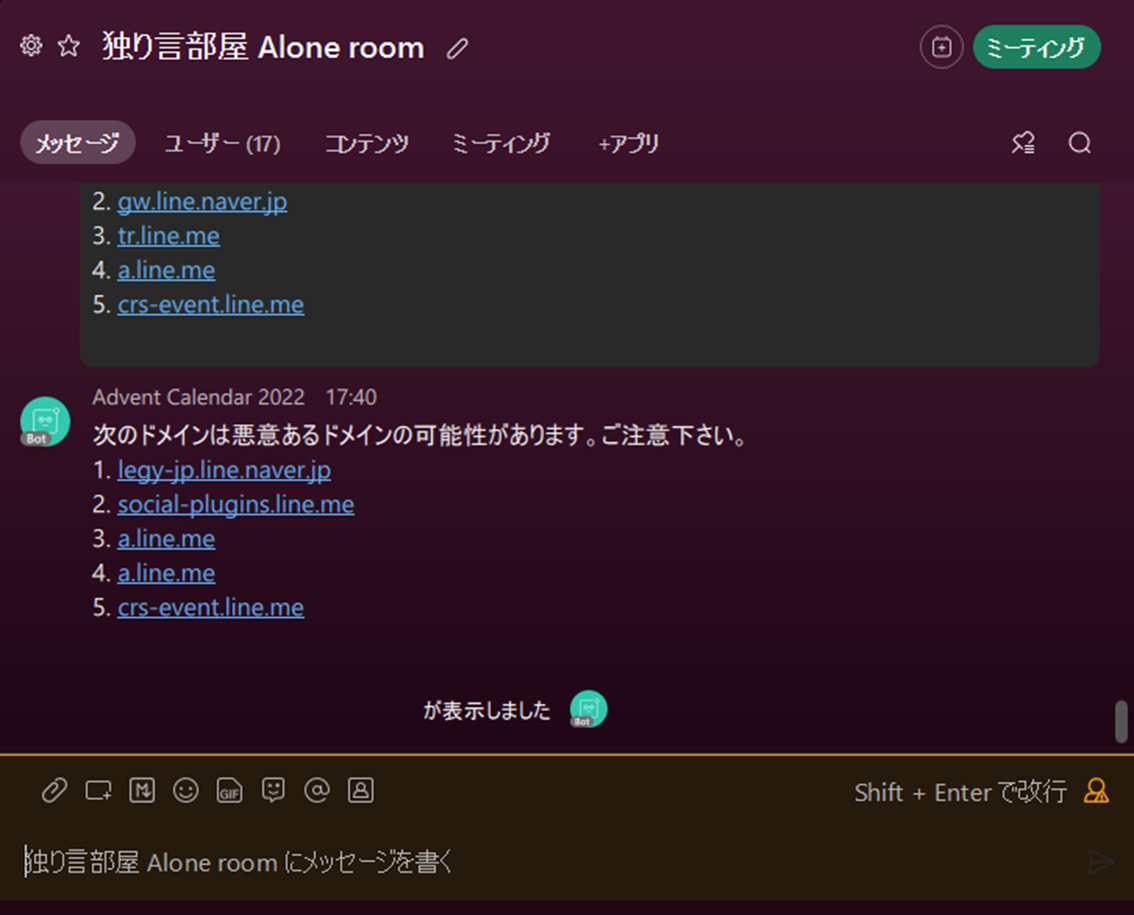Screen dimensions: 1134x915
Task: Start a meeting with the ミーティング button
Action: pos(1036,47)
